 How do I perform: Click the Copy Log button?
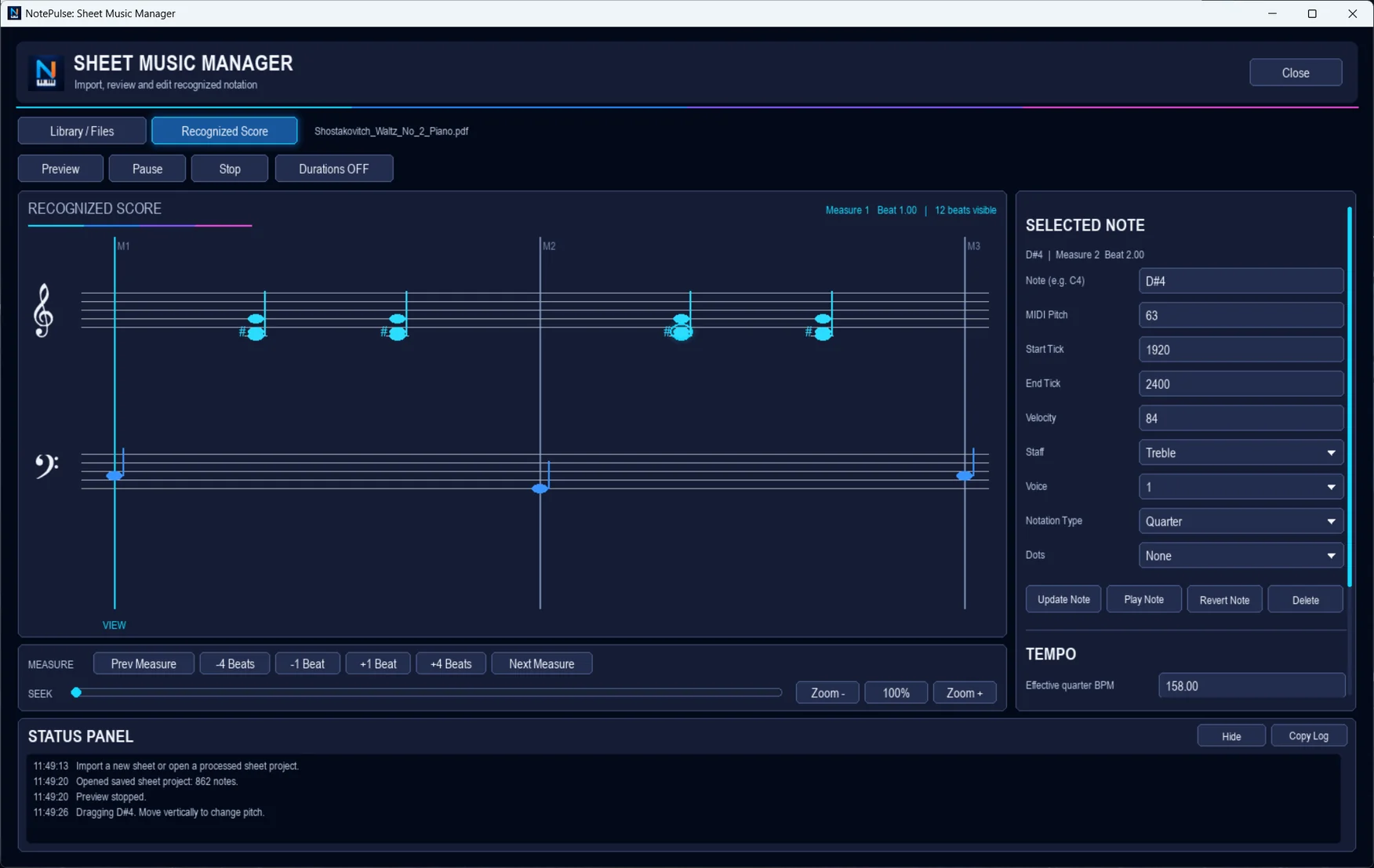coord(1308,735)
